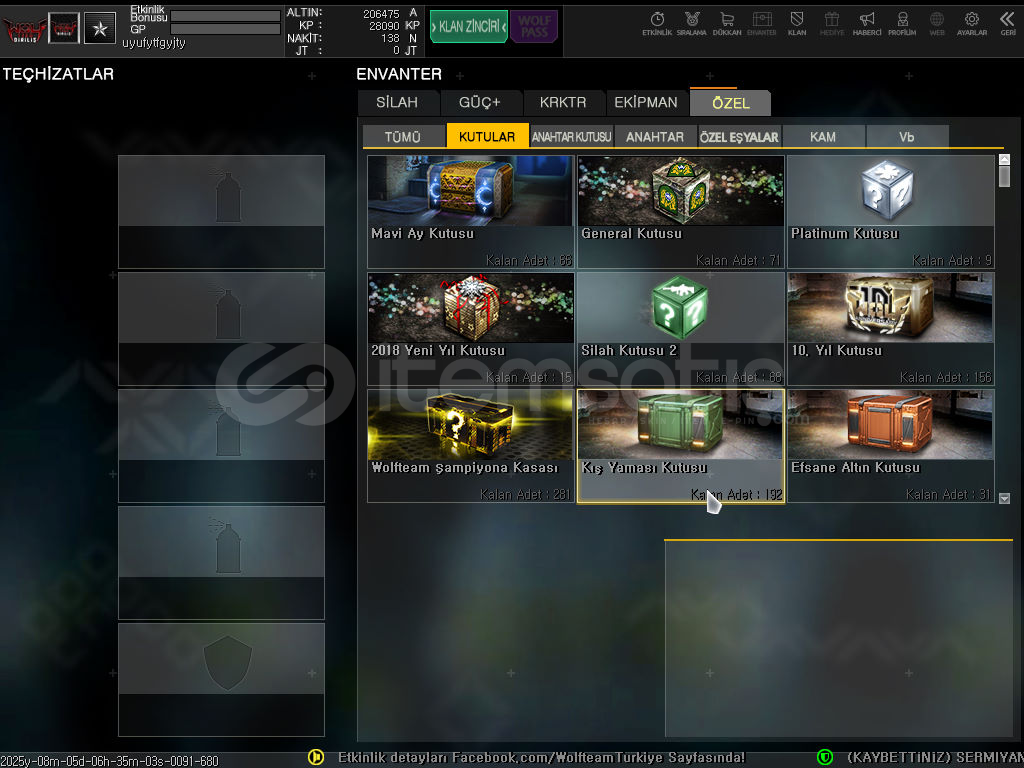1024x768 pixels.
Task: Click the ENVANTER heading
Action: pos(399,74)
